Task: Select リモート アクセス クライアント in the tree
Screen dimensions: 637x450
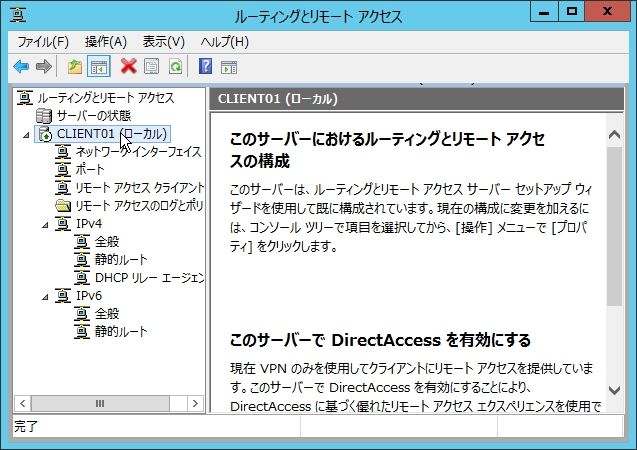Action: click(x=139, y=188)
